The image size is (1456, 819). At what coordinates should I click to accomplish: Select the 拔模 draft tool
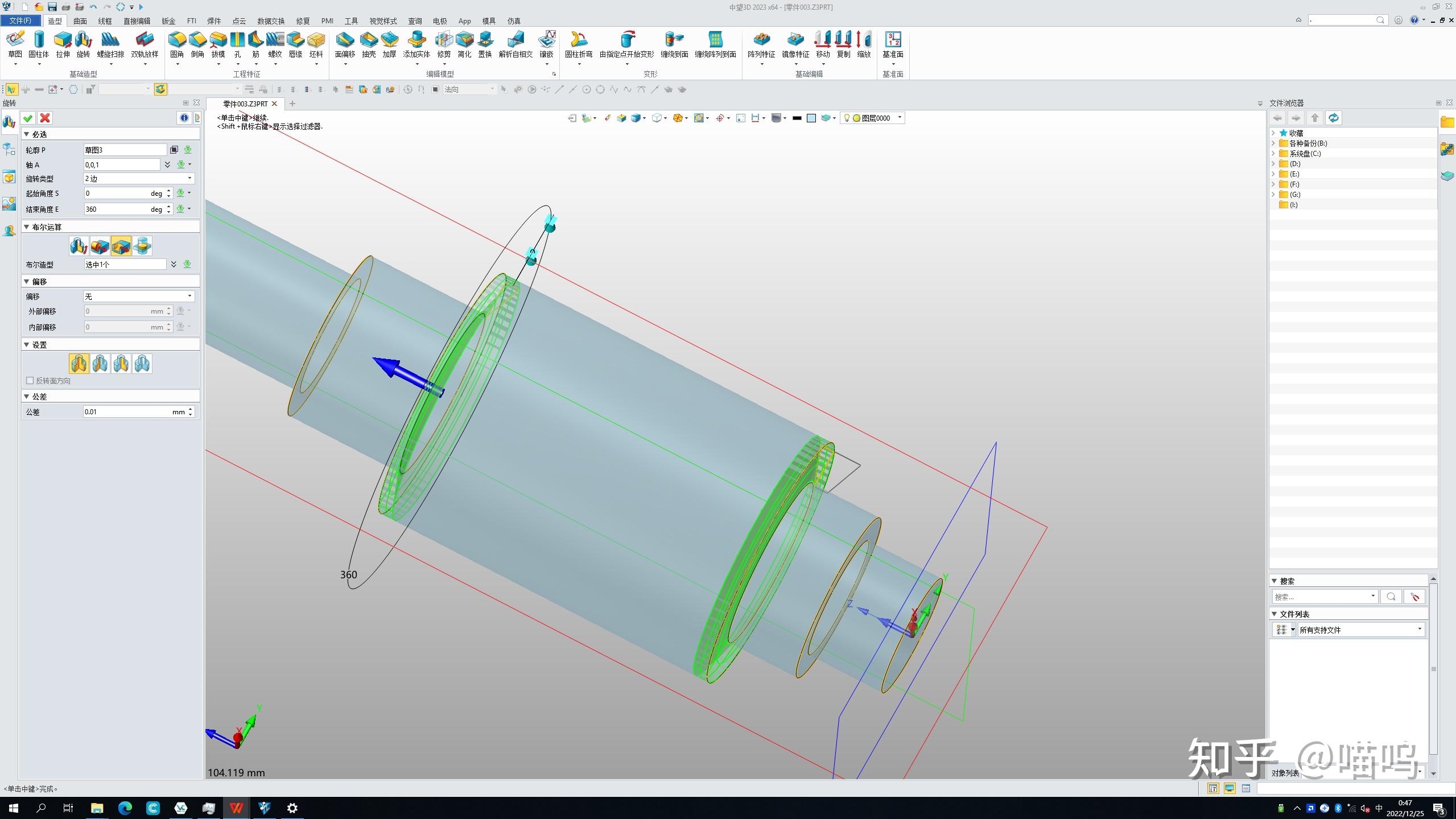218,44
